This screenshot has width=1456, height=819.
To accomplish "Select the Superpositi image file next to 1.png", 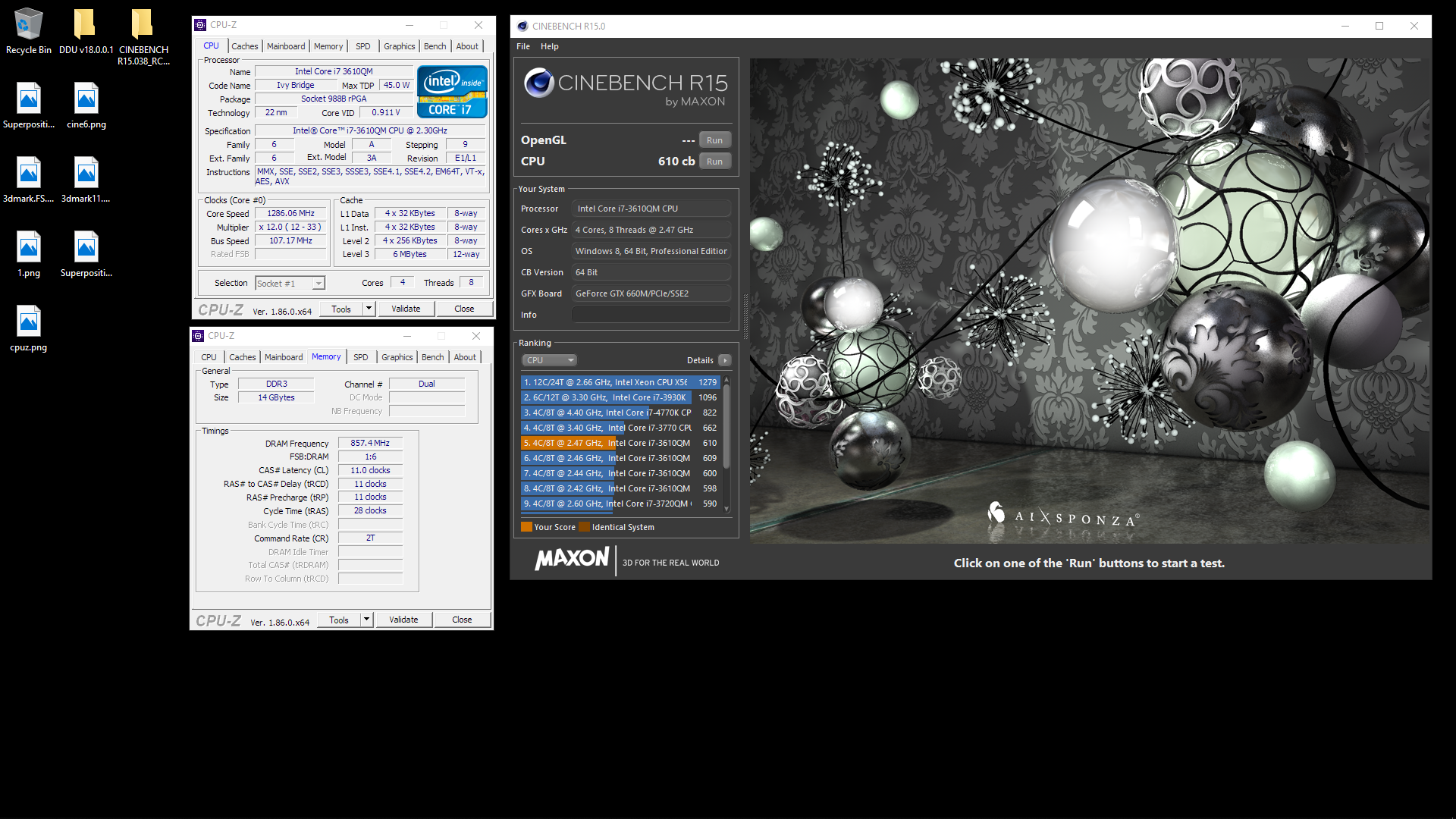I will 86,254.
